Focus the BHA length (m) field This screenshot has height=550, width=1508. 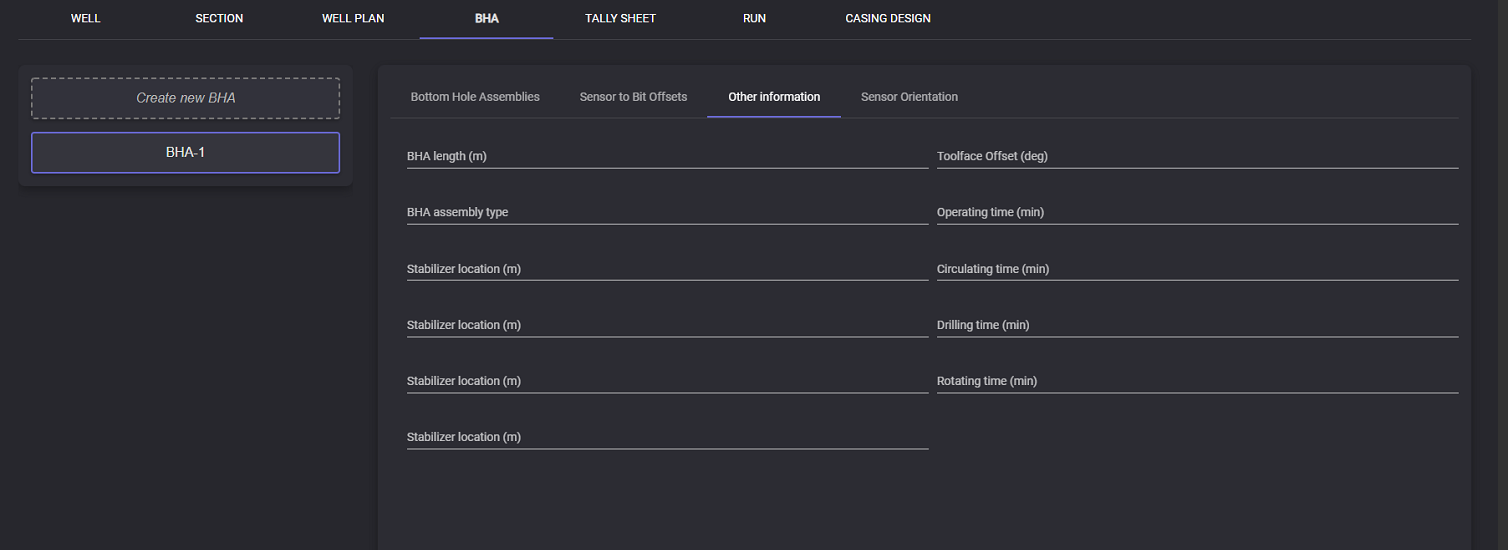pyautogui.click(x=667, y=157)
